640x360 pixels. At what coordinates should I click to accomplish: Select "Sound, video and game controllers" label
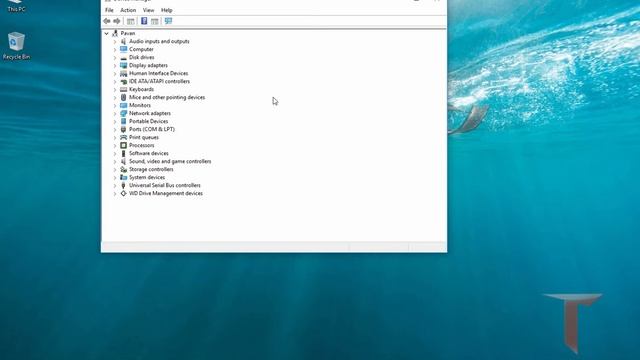[170, 161]
